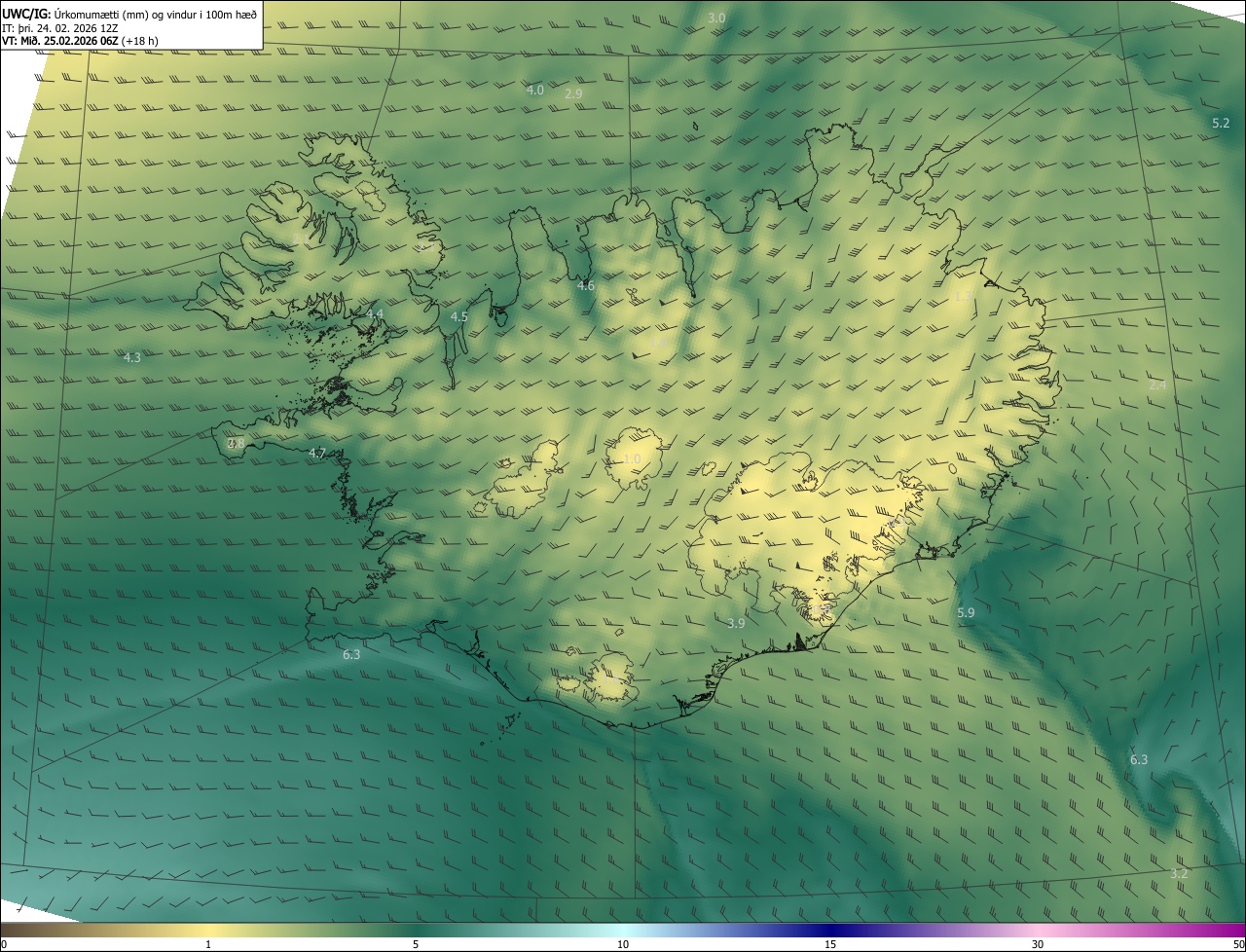
Task: Click the 5.9 value label
Action: [x=966, y=612]
